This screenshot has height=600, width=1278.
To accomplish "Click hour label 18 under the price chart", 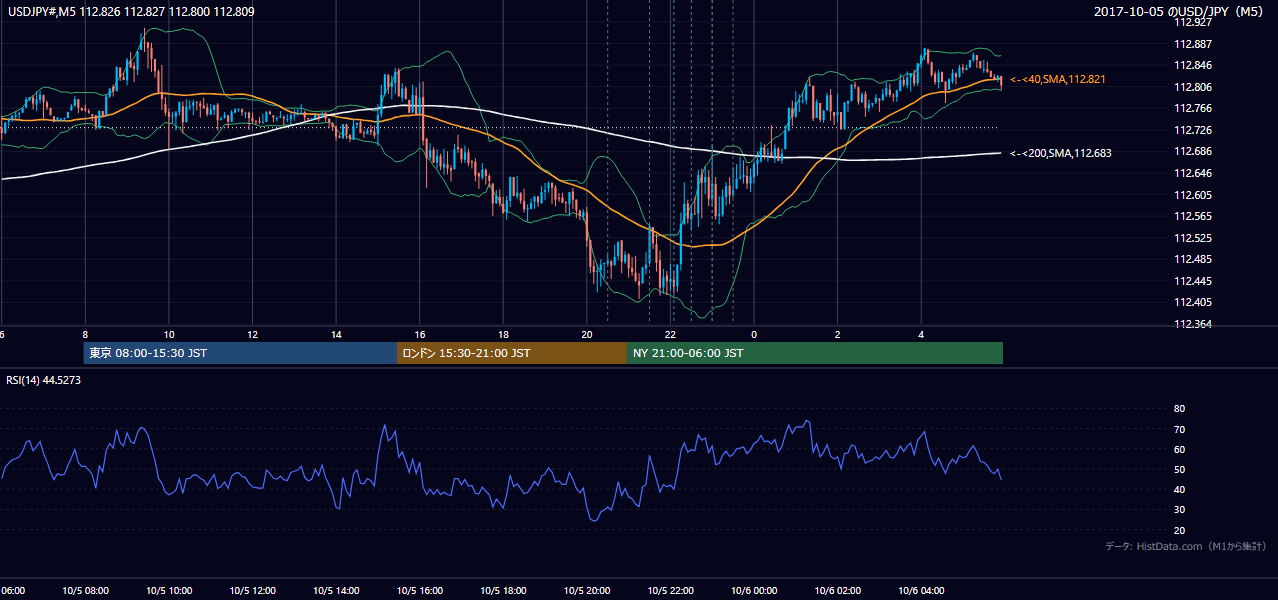I will 504,334.
